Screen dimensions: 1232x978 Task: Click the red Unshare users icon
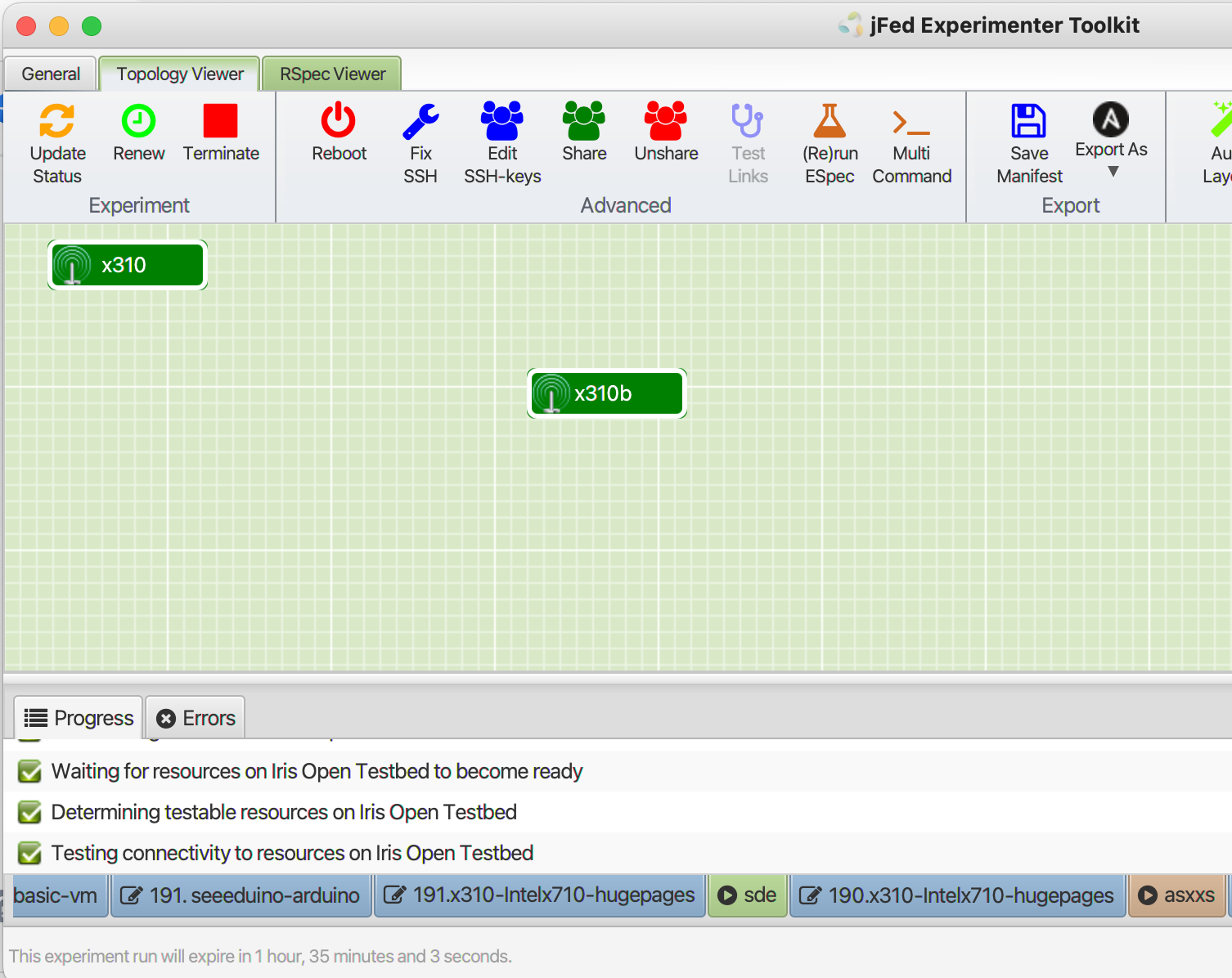[x=666, y=121]
